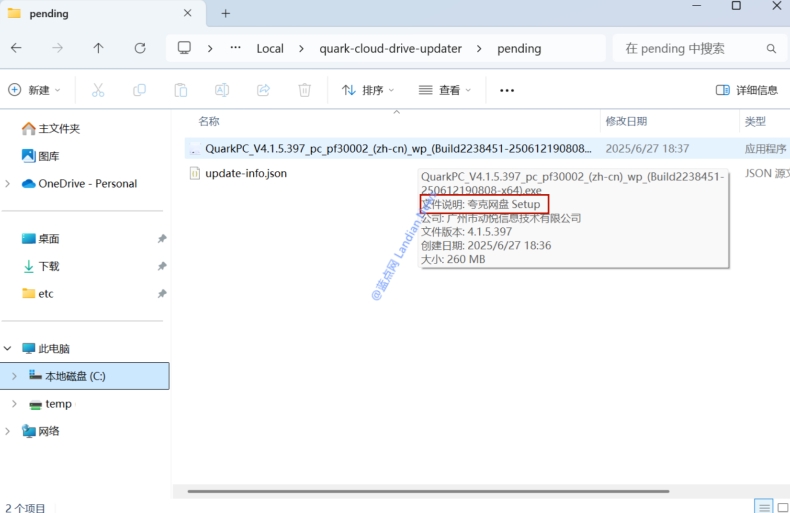Click the Cut scissors icon

coord(98,90)
